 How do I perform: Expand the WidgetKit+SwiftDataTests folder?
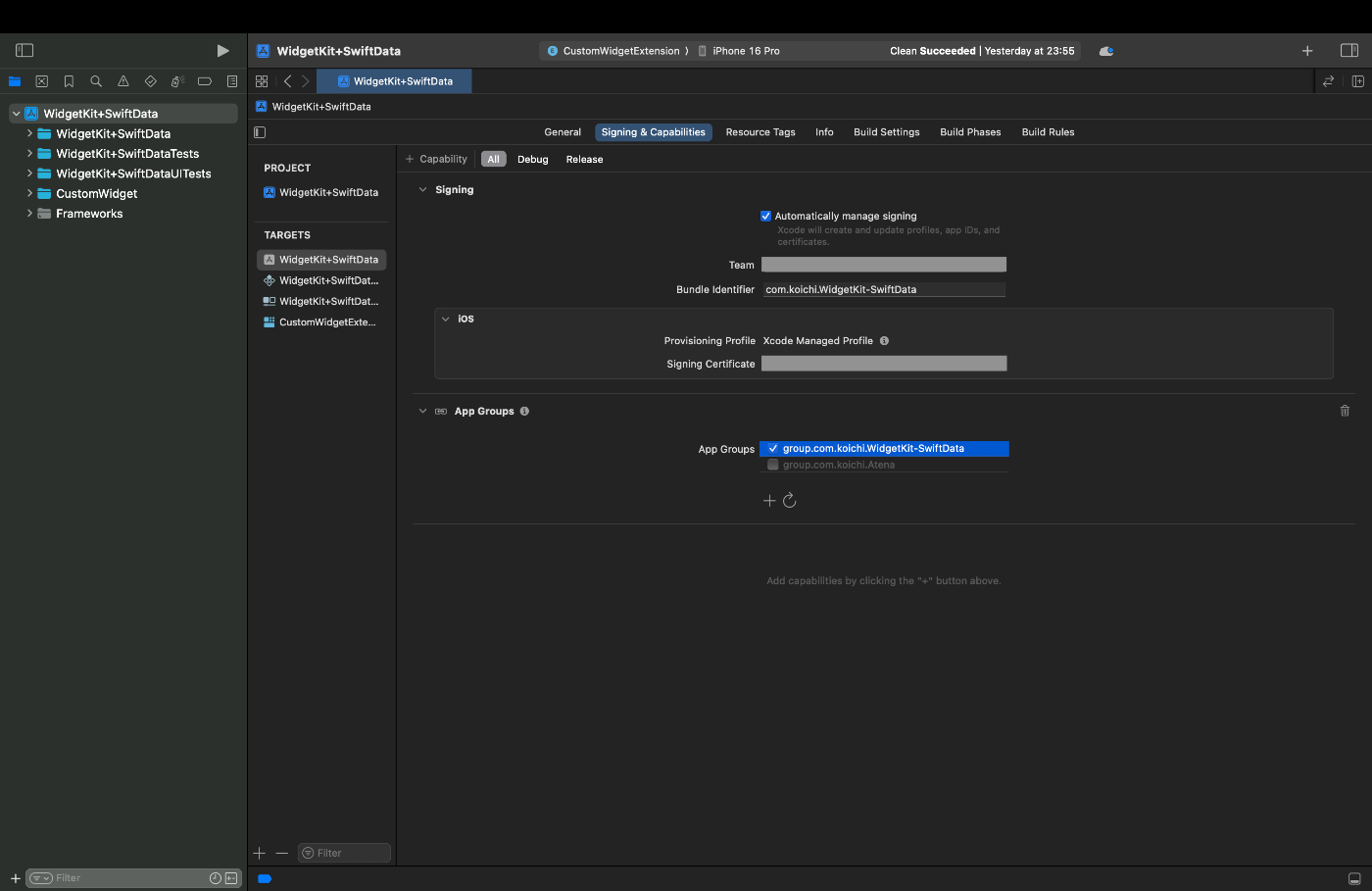(x=29, y=154)
